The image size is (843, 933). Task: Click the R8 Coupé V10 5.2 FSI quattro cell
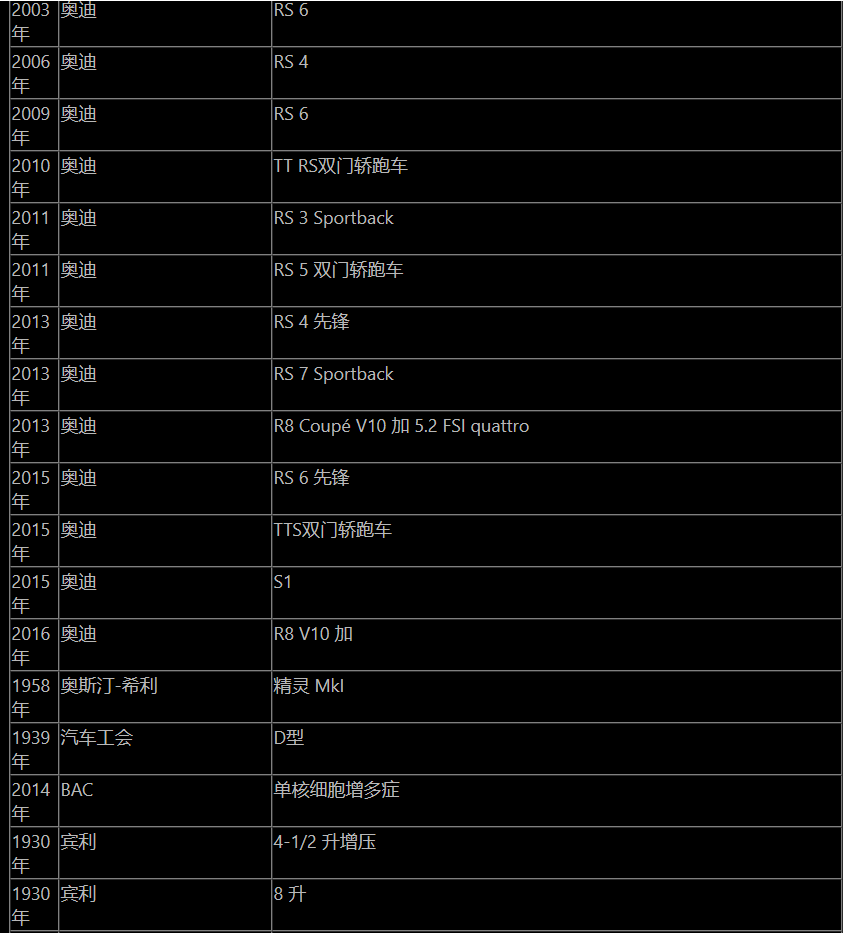tap(556, 437)
